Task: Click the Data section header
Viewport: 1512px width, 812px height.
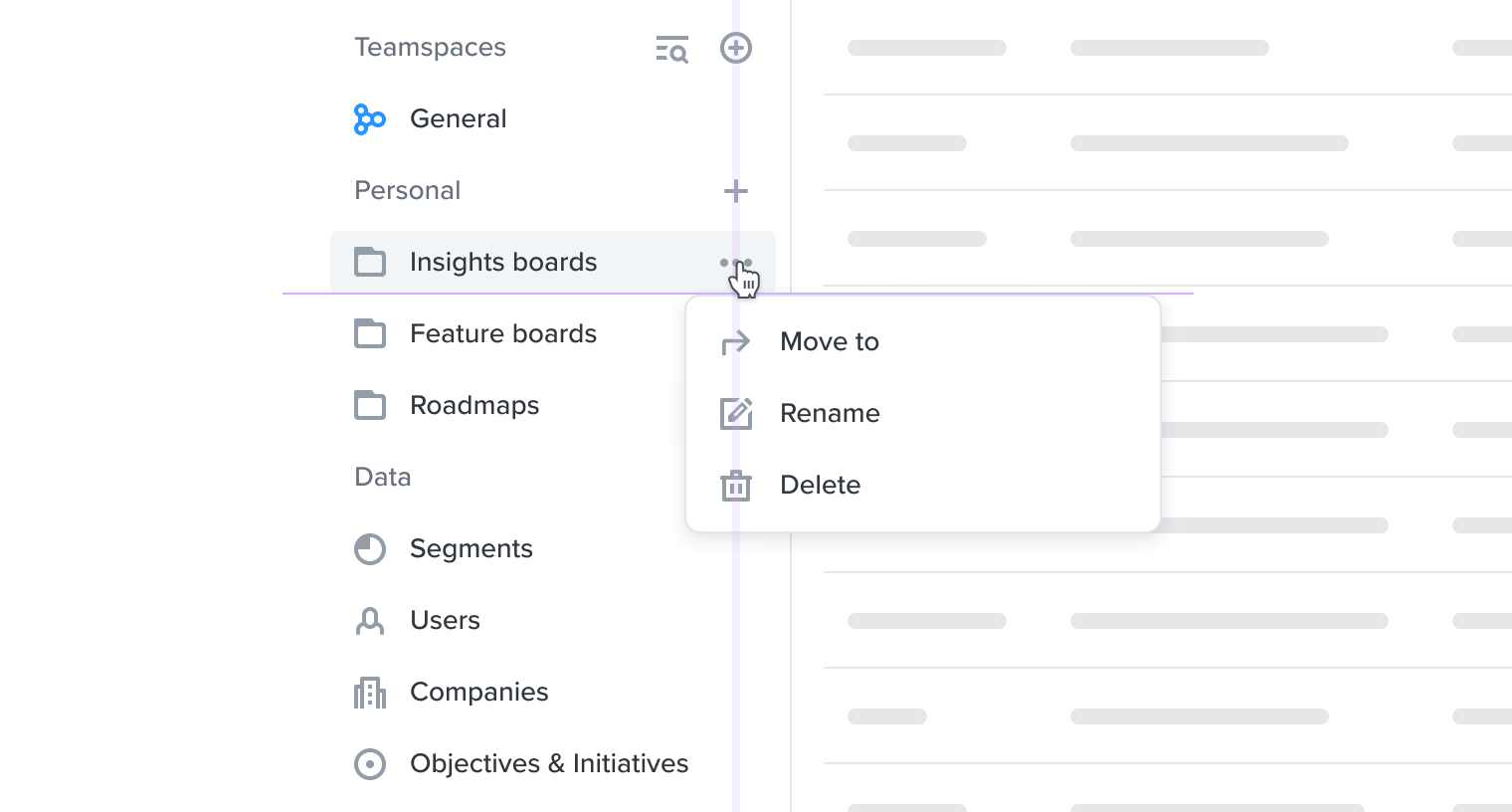Action: tap(383, 478)
